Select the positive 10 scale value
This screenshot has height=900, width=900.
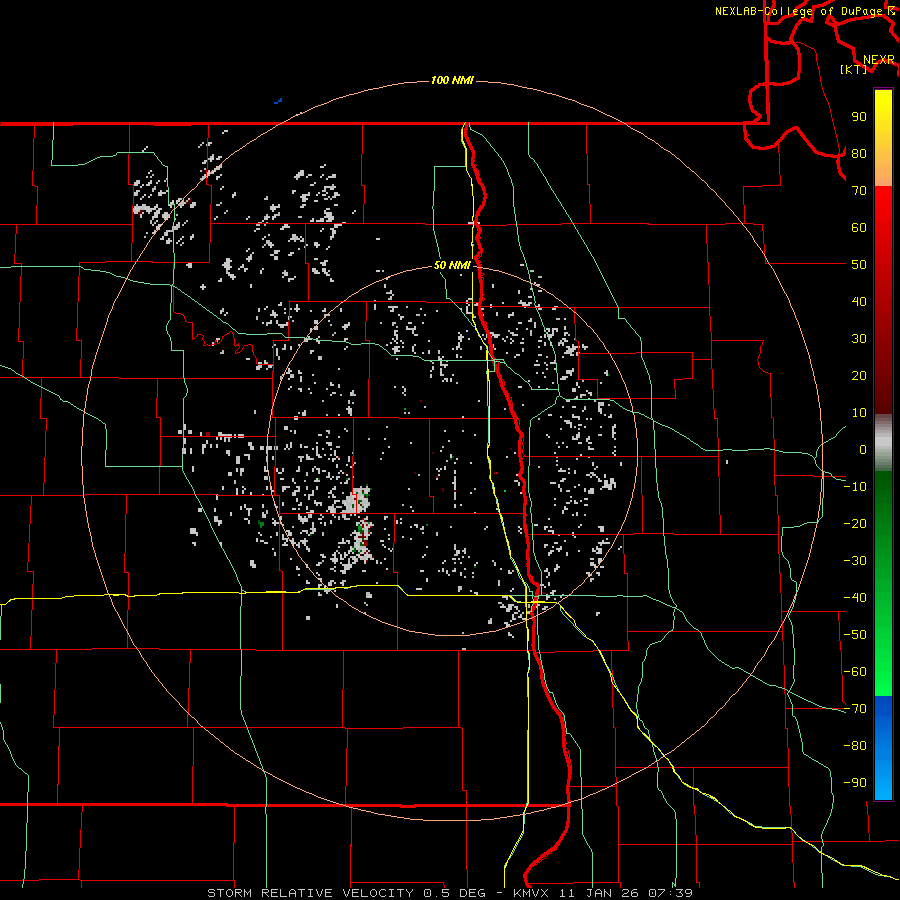click(x=859, y=413)
